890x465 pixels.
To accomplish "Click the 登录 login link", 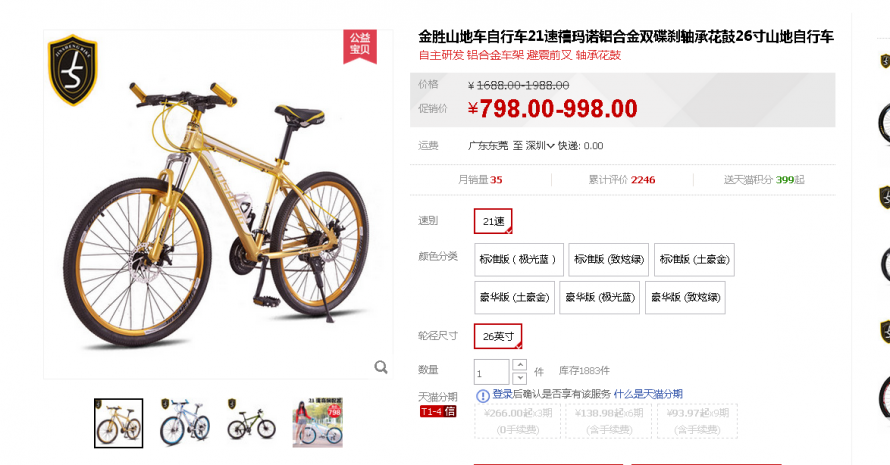I will (502, 394).
